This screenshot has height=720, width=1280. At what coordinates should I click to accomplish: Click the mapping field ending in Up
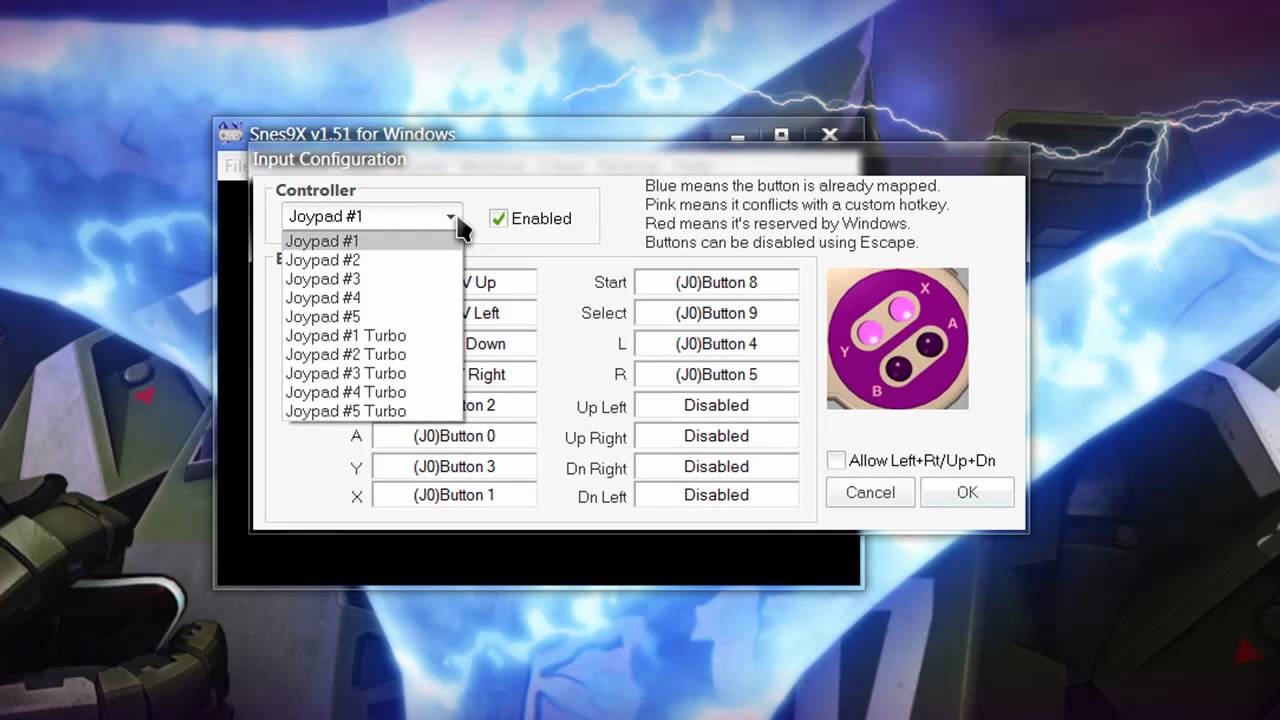pyautogui.click(x=500, y=283)
